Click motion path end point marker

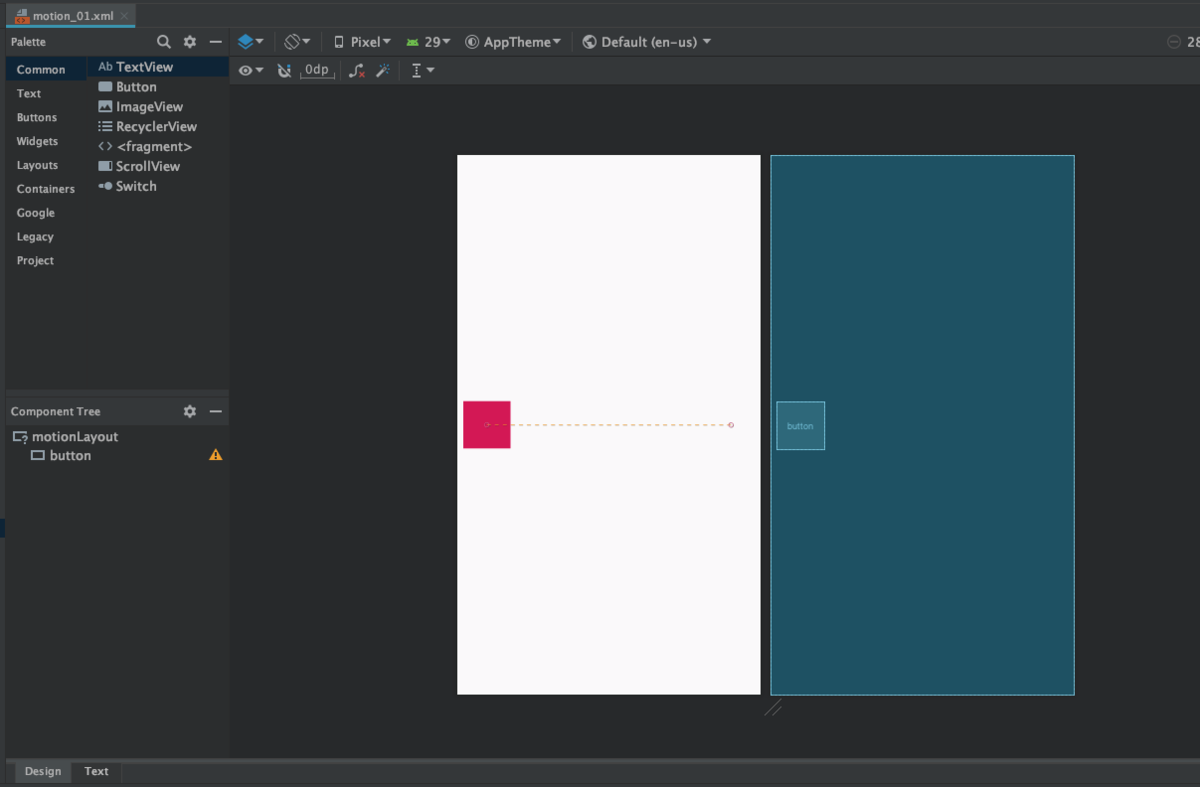pyautogui.click(x=731, y=425)
